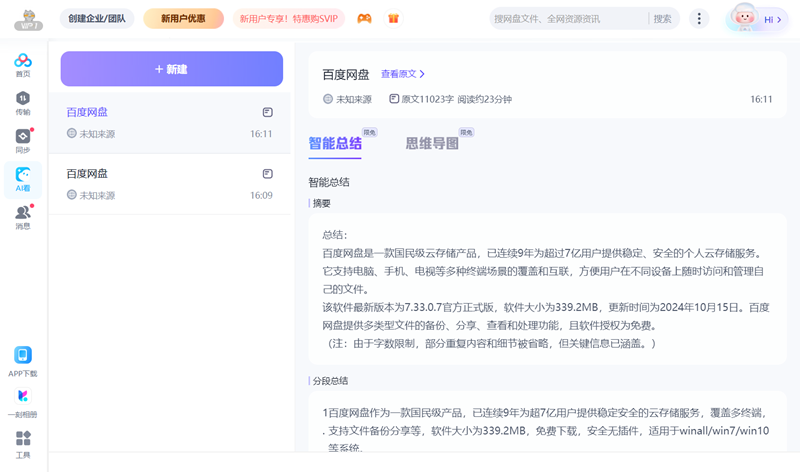Open the 消息 messages sidebar icon
This screenshot has height=472, width=800.
click(22, 217)
